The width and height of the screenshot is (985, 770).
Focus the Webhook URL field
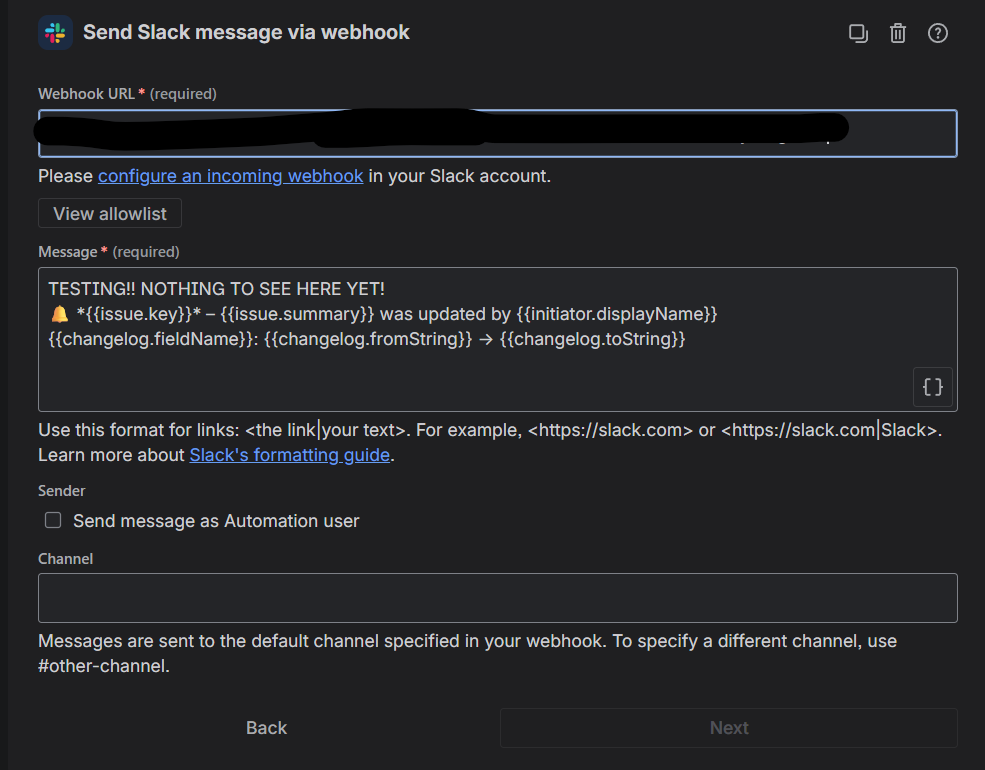pos(498,133)
